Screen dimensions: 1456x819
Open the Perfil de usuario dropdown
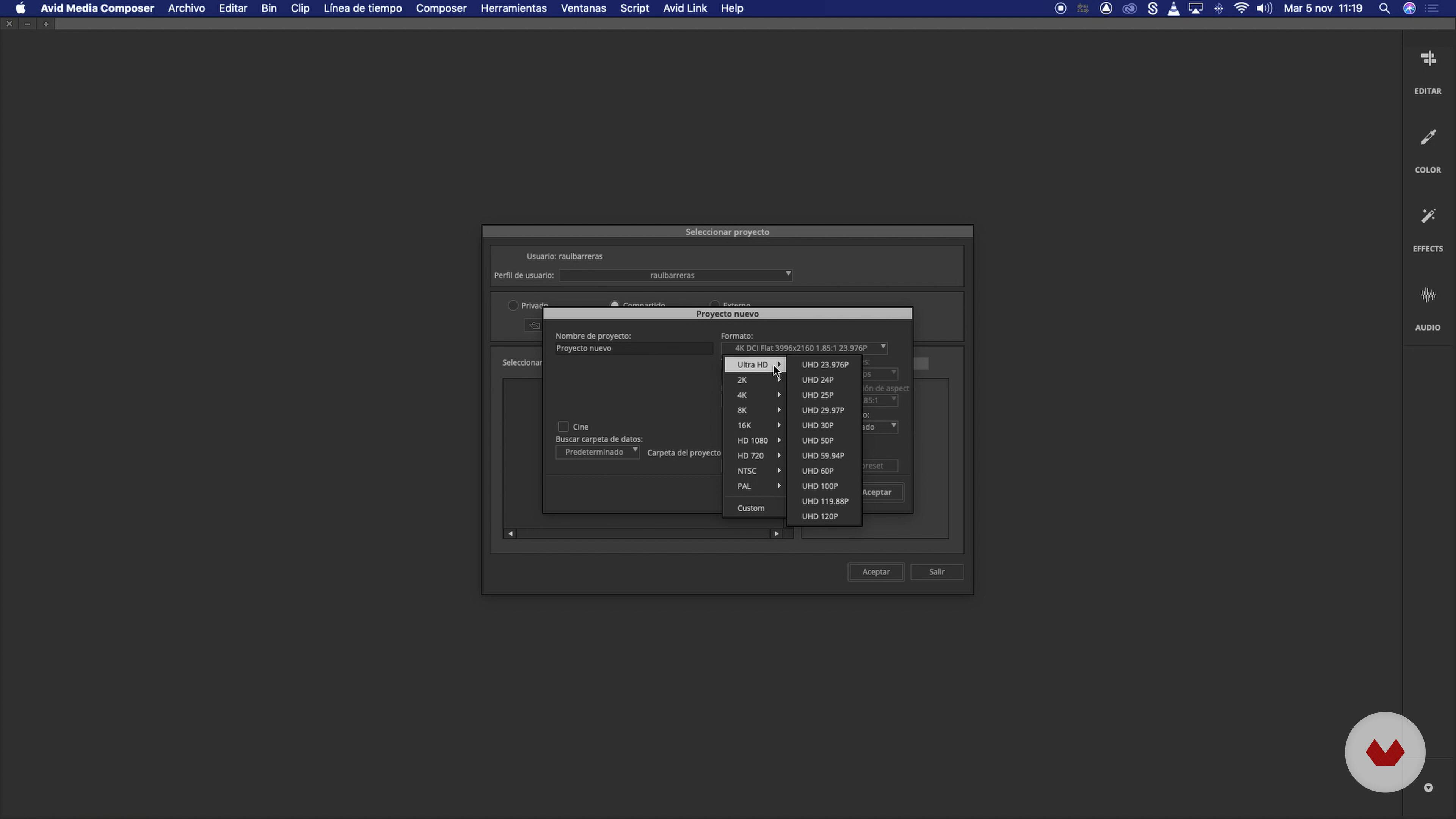coord(675,275)
